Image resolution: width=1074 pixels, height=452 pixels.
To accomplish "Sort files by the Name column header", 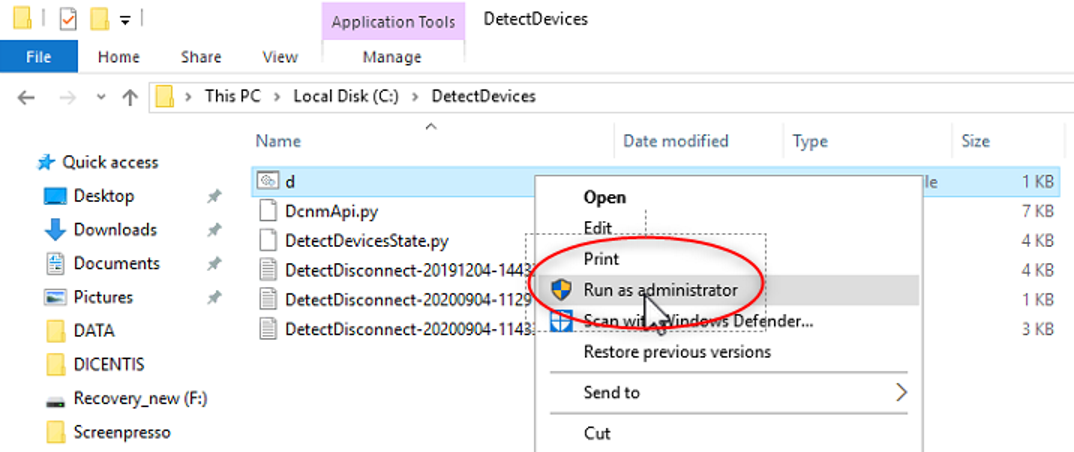I will (x=278, y=141).
